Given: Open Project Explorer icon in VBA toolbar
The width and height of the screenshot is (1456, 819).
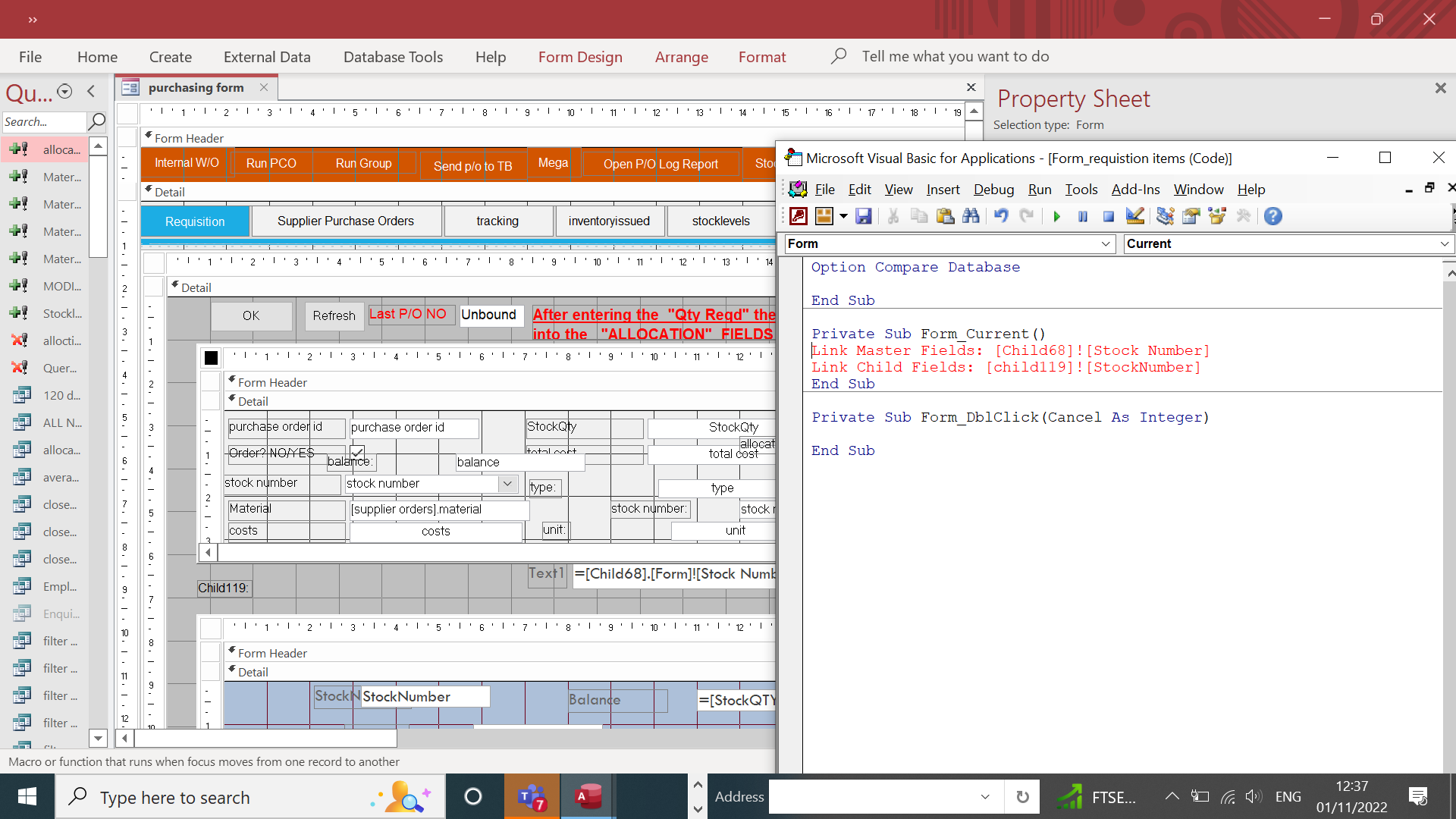Looking at the screenshot, I should tap(1166, 216).
